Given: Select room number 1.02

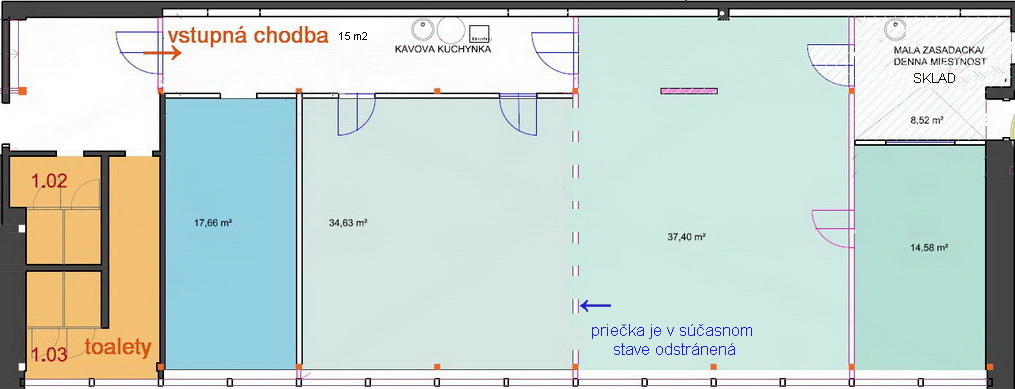Looking at the screenshot, I should tap(49, 181).
